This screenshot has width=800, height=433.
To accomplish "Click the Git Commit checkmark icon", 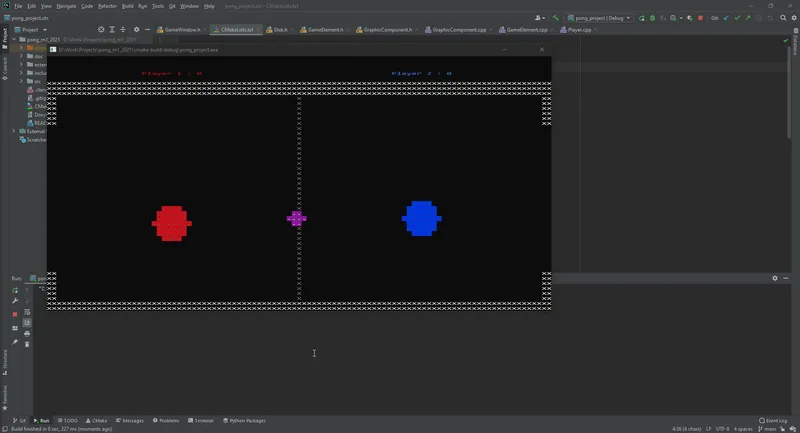I will [x=737, y=18].
